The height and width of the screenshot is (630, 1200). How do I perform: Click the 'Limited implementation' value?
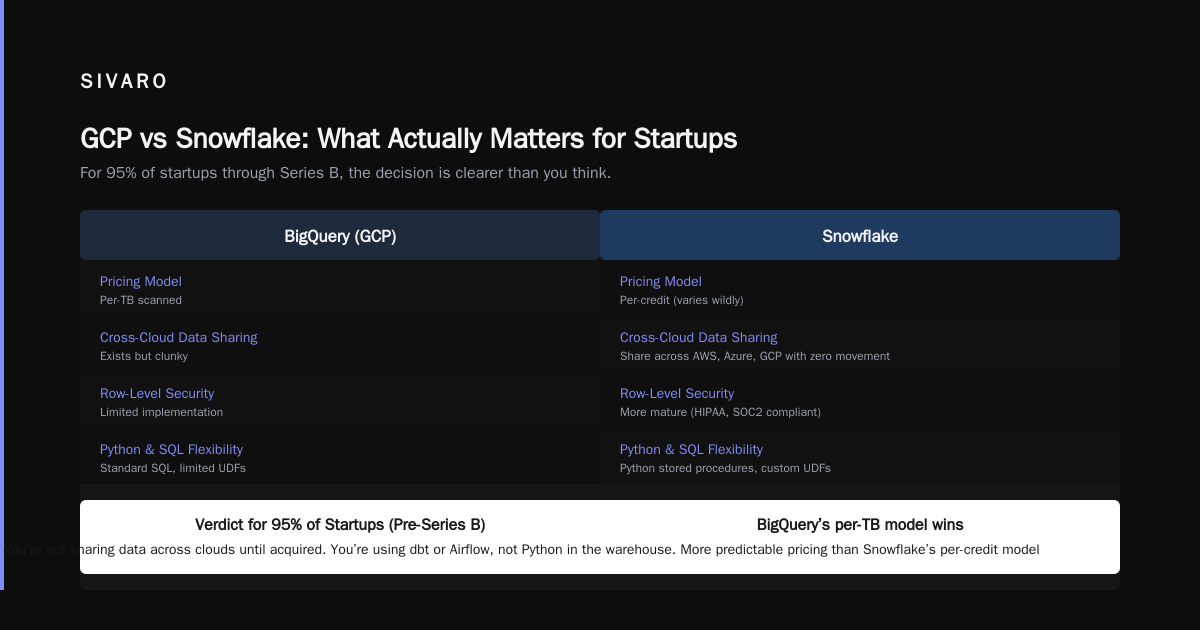(x=162, y=412)
